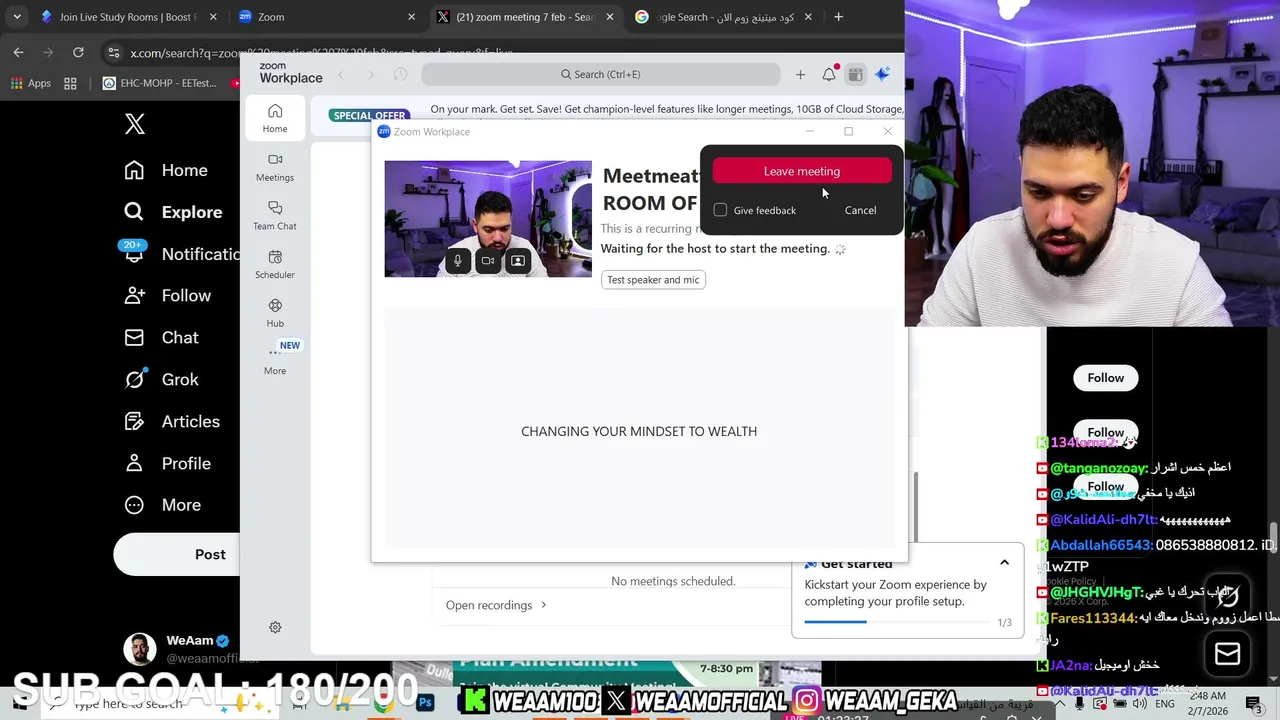Viewport: 1280px width, 720px height.
Task: Close the Join Live Study Rooms tab
Action: click(x=212, y=17)
